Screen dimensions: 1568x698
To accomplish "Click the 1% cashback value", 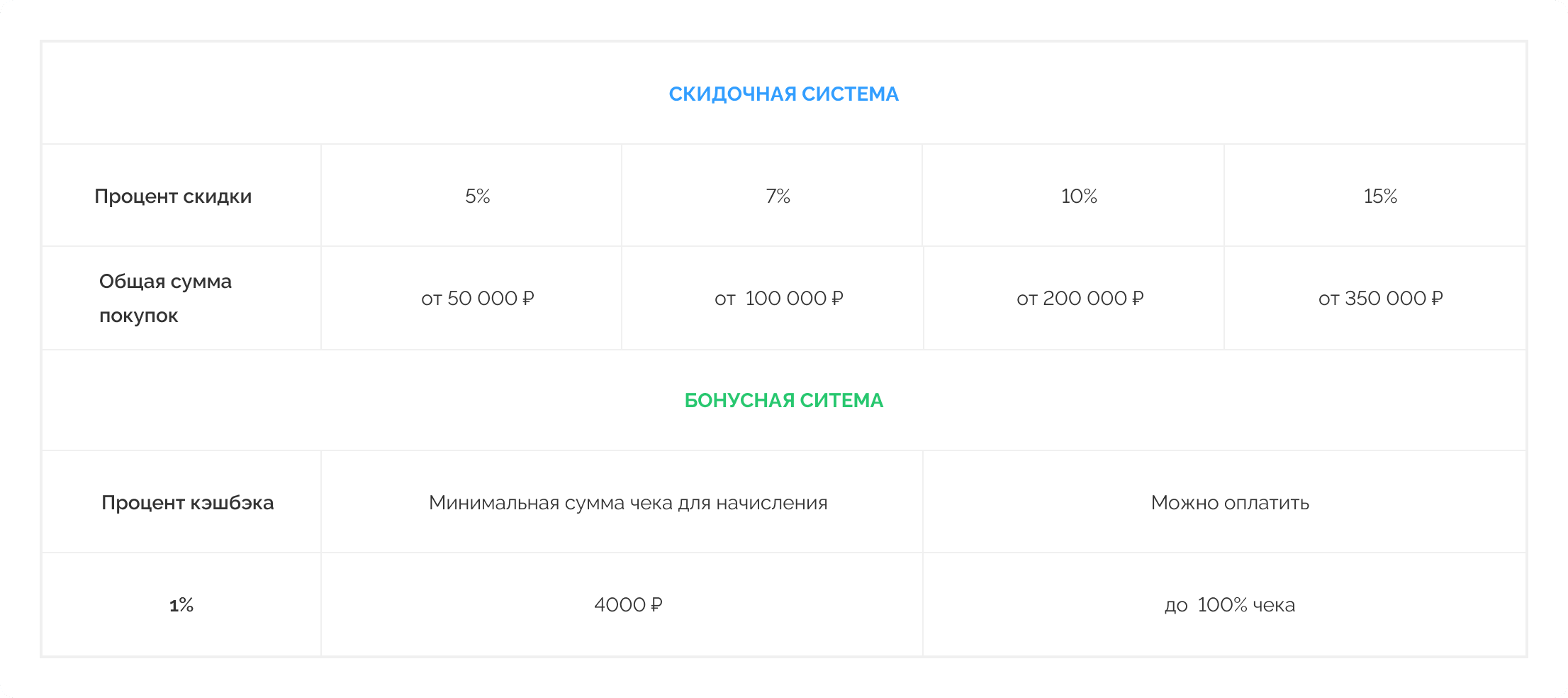I will [181, 605].
